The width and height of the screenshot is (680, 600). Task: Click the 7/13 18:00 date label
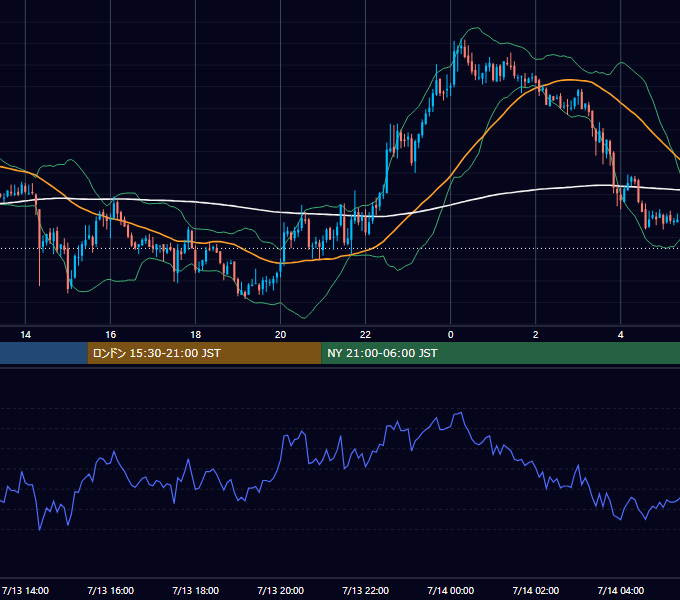pos(196,590)
